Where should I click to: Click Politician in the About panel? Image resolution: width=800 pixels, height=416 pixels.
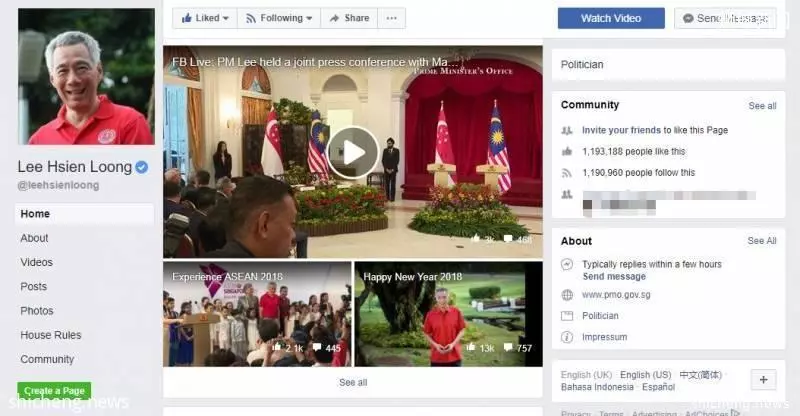[x=600, y=316]
